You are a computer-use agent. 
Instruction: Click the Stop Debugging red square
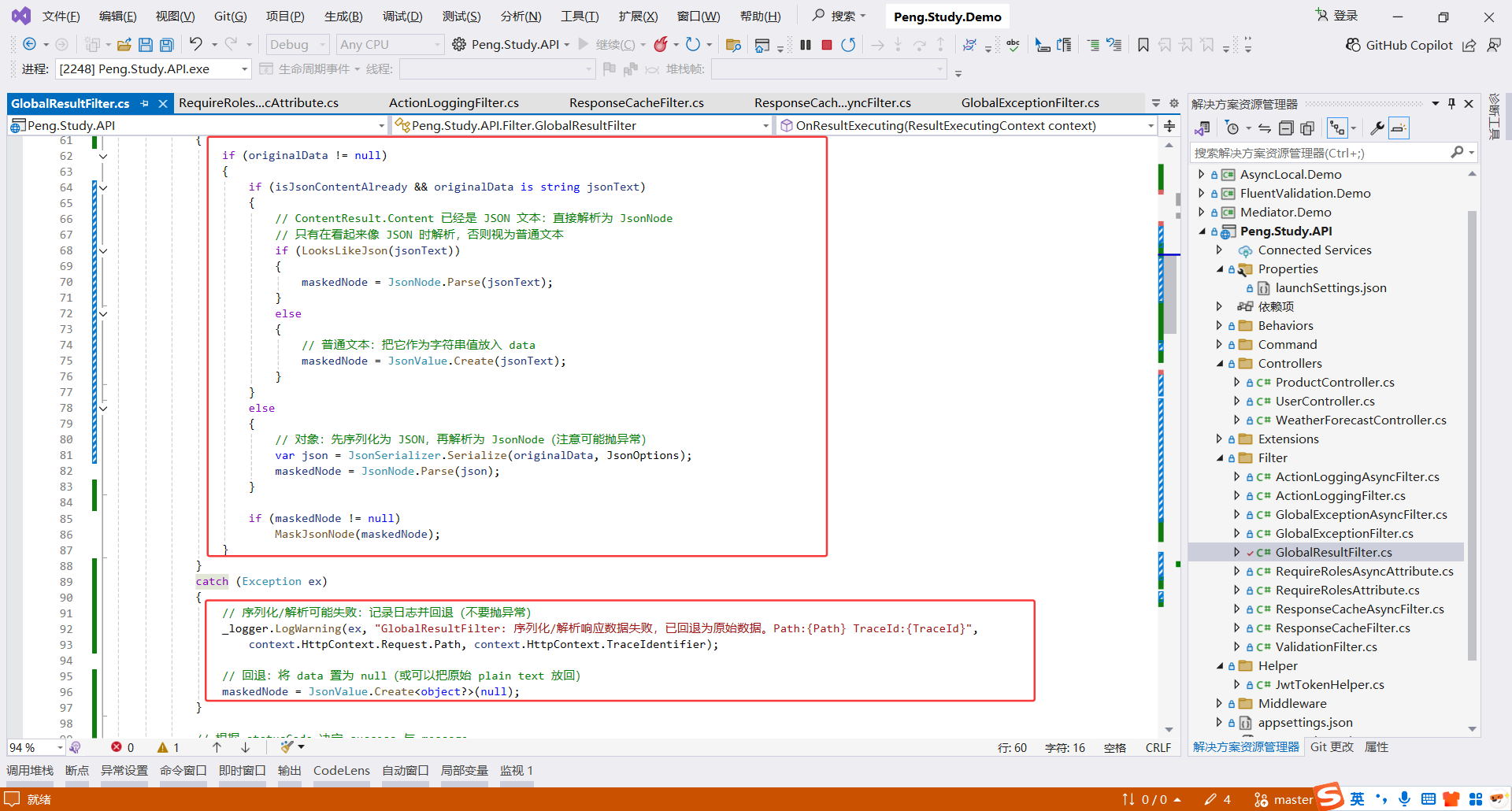pyautogui.click(x=827, y=45)
